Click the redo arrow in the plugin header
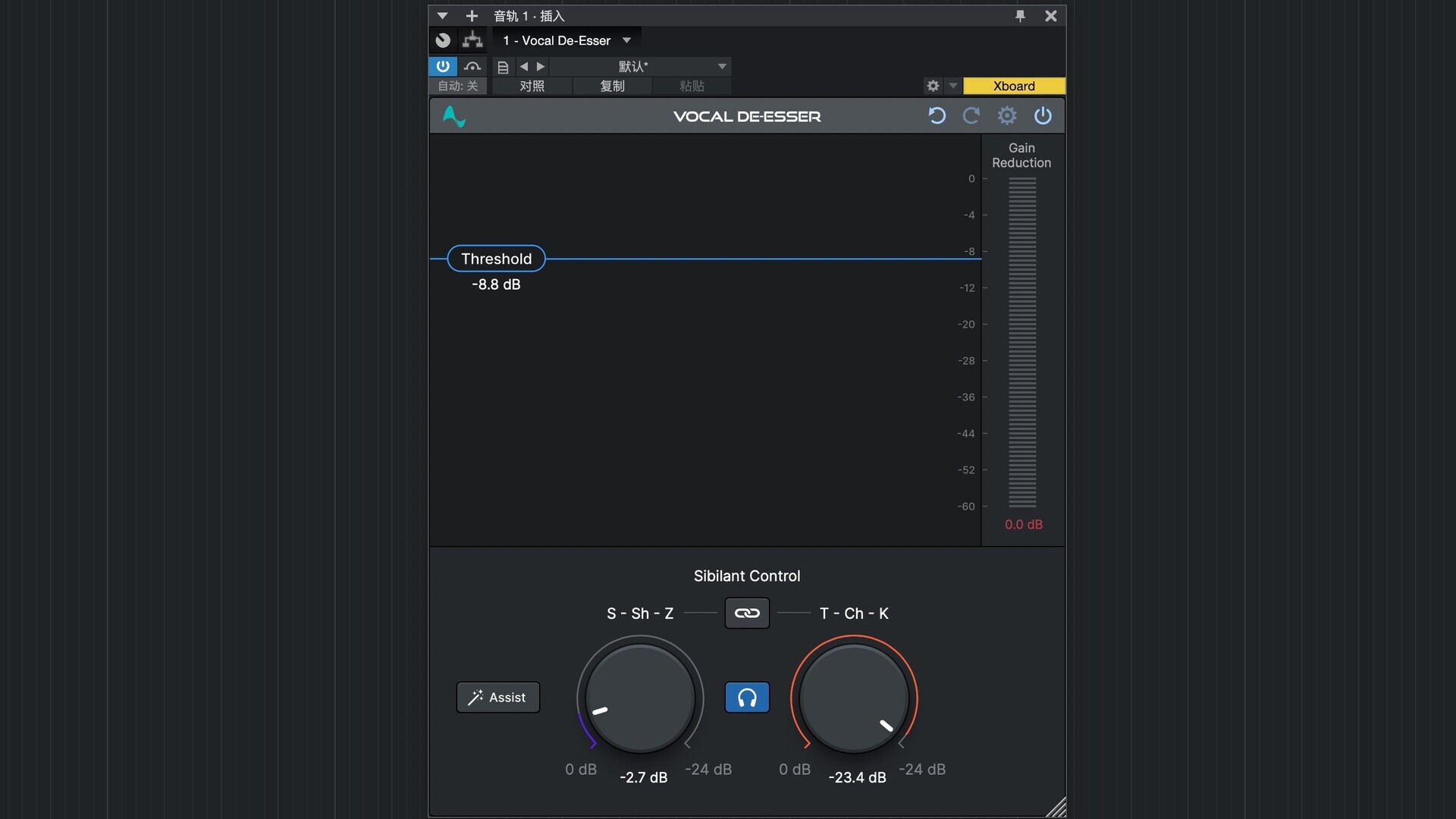The width and height of the screenshot is (1456, 819). (971, 116)
